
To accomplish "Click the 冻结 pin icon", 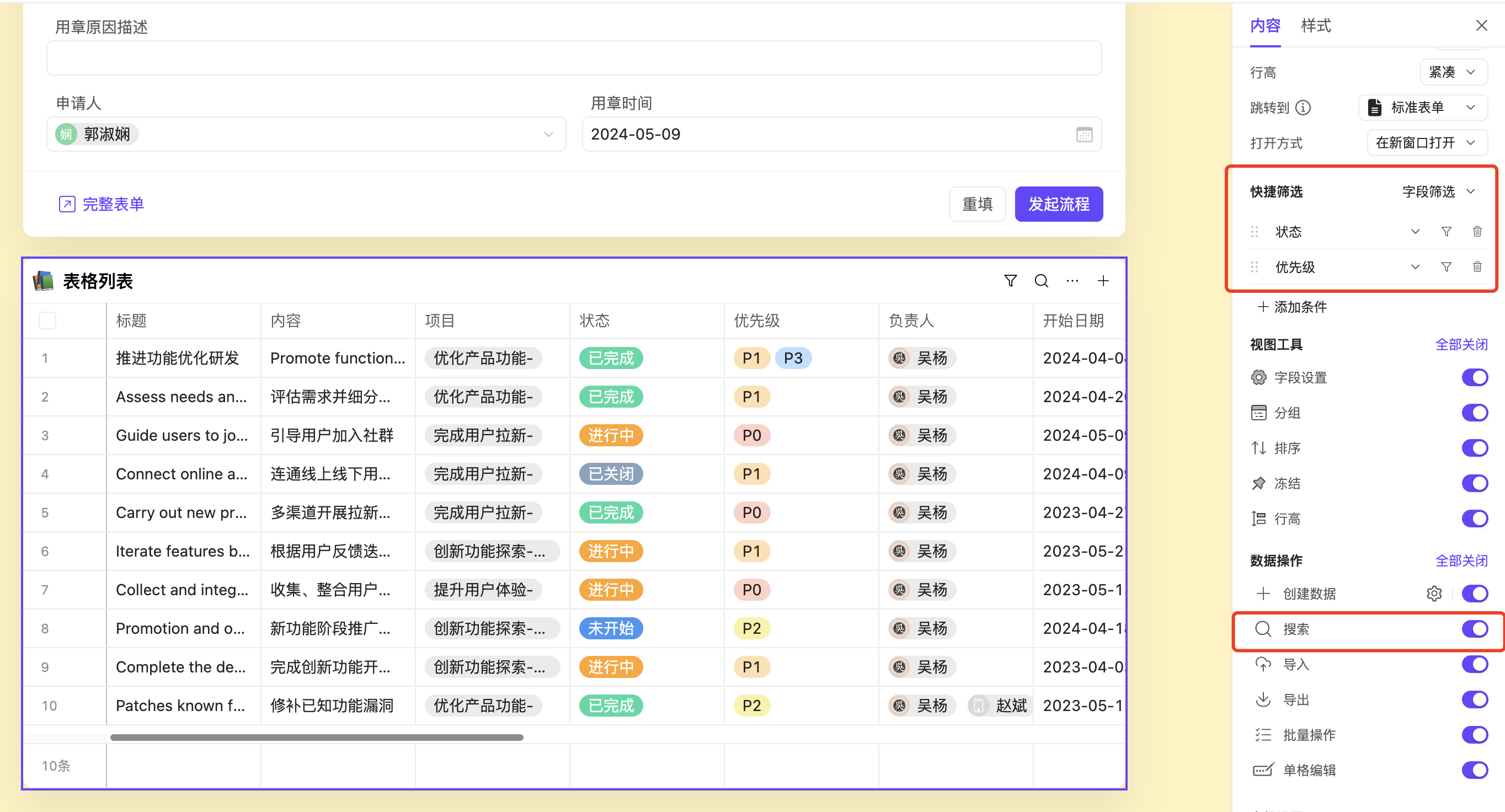I will point(1259,483).
